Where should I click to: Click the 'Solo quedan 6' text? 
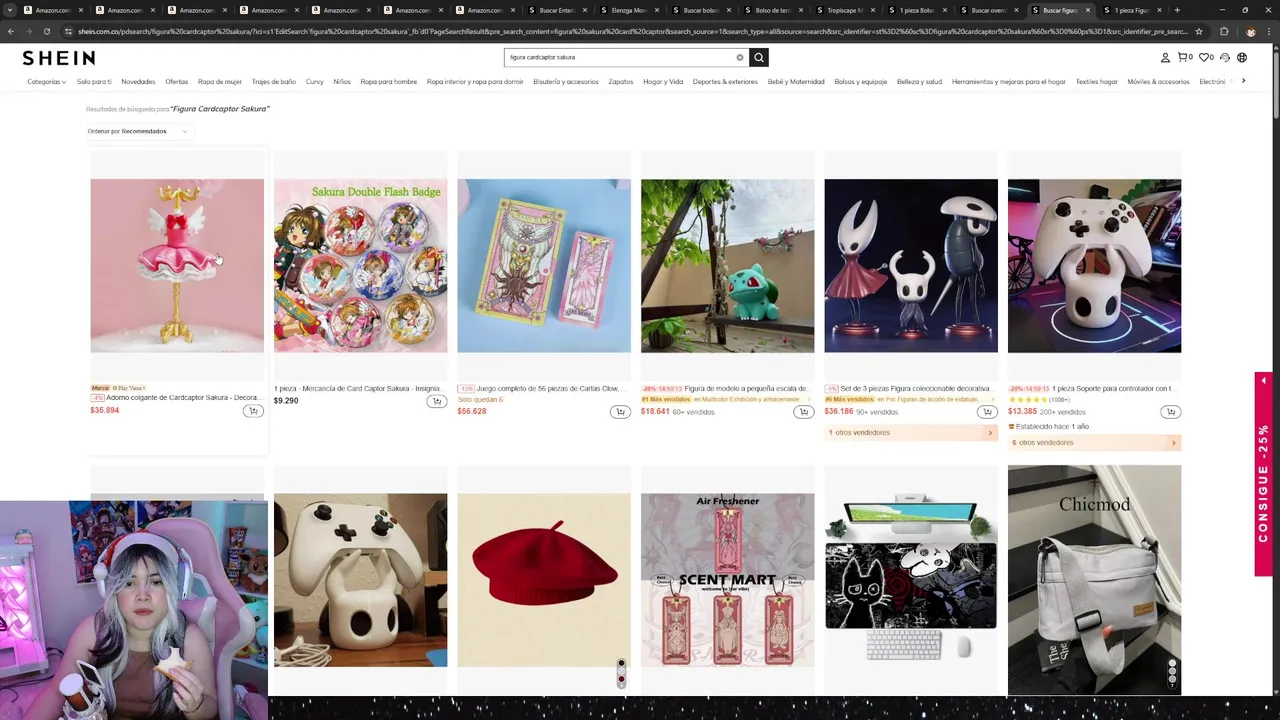pyautogui.click(x=480, y=400)
